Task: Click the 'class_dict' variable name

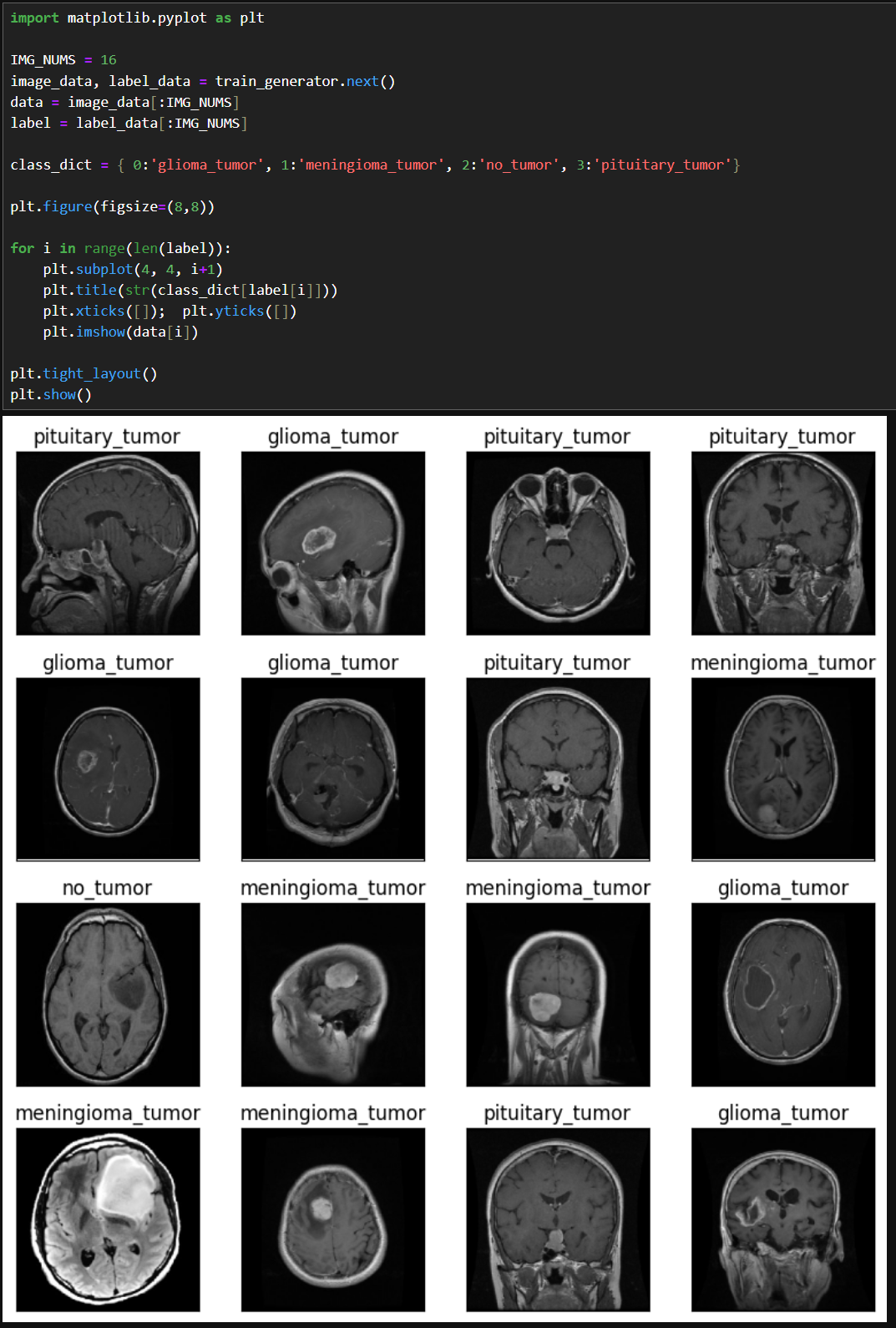Action: point(51,165)
